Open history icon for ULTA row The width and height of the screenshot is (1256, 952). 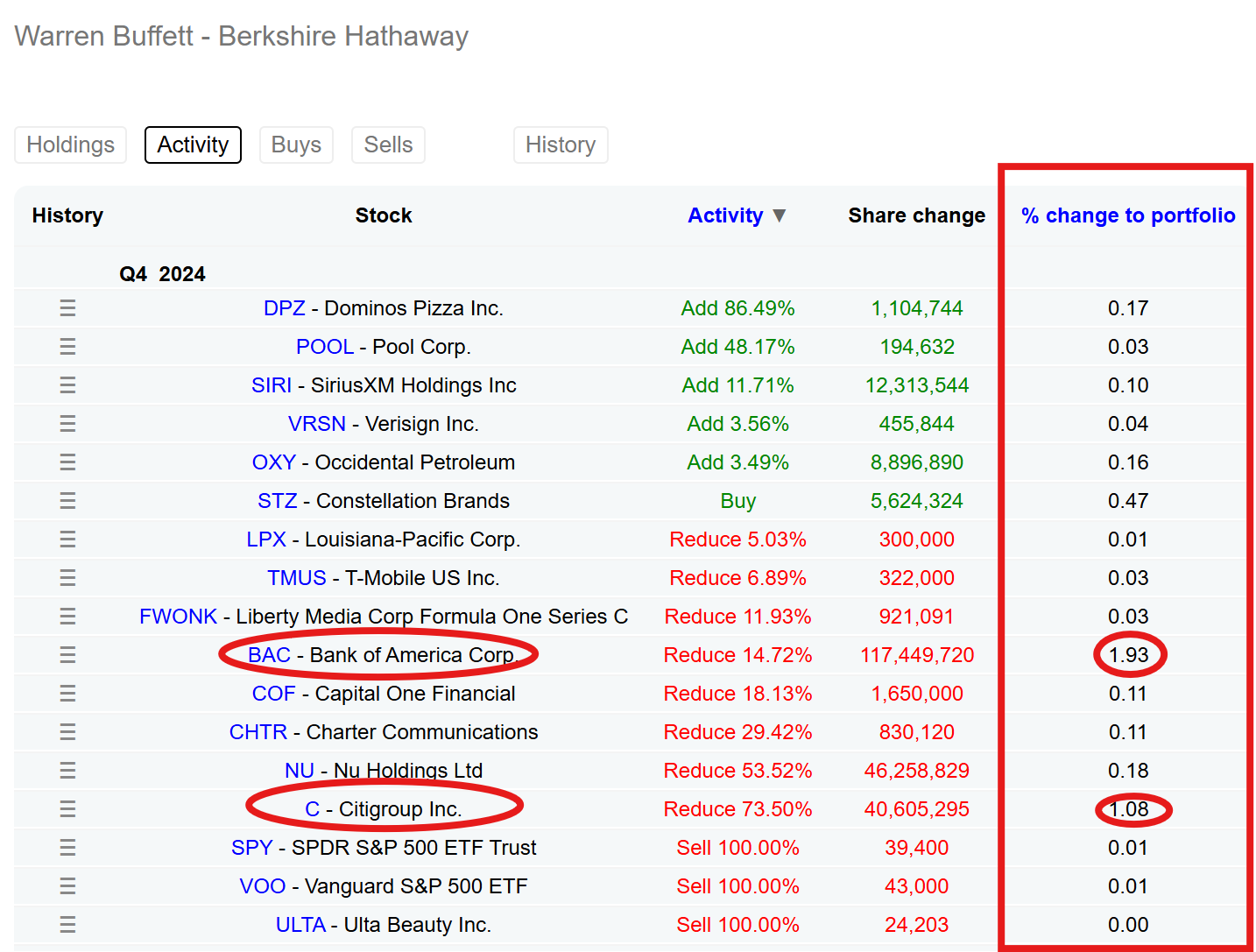pos(67,925)
